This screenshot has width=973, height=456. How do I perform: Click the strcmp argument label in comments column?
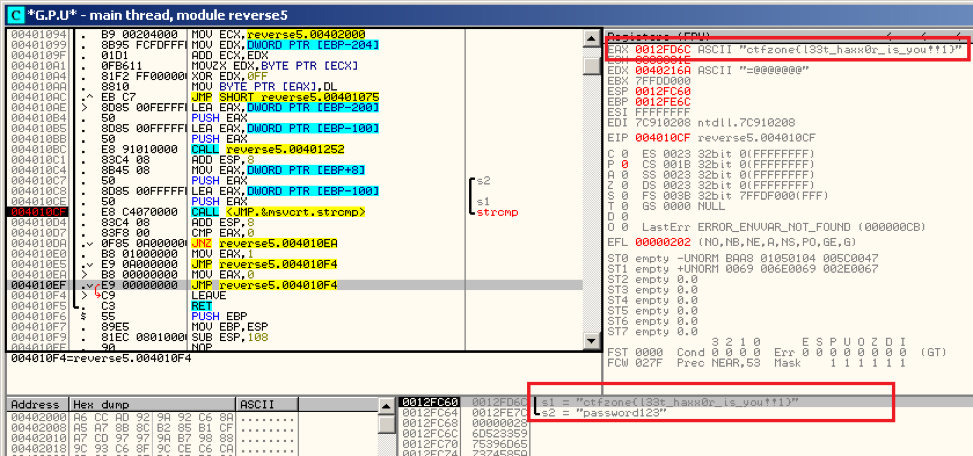[497, 212]
